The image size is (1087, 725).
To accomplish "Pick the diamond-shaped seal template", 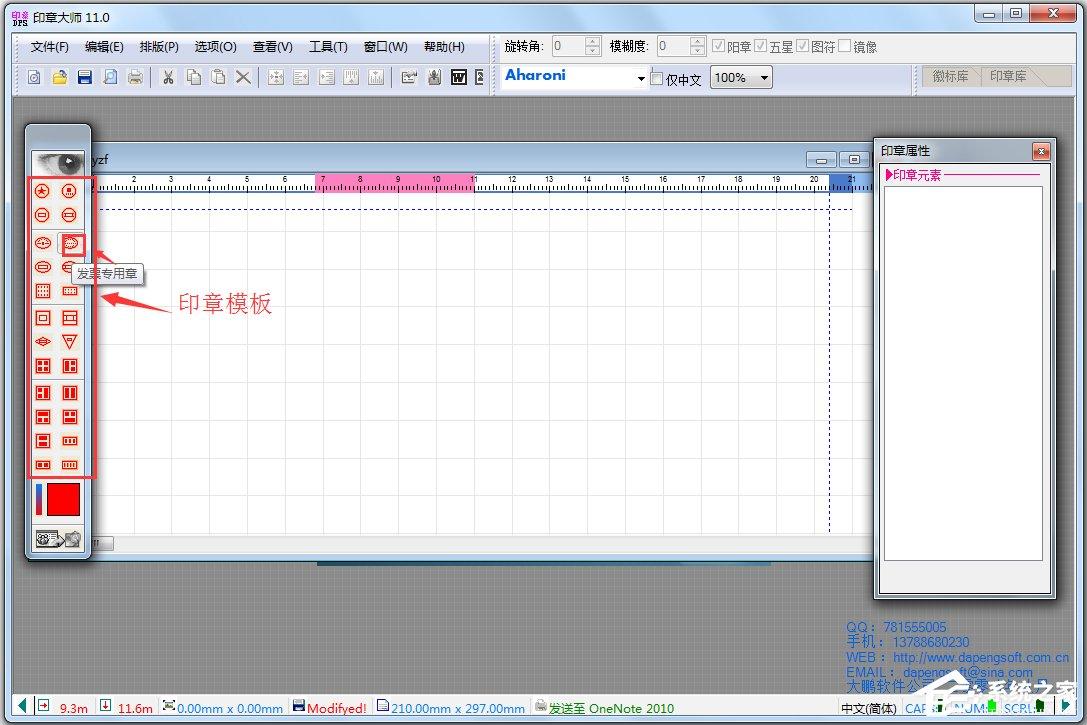I will 43,342.
